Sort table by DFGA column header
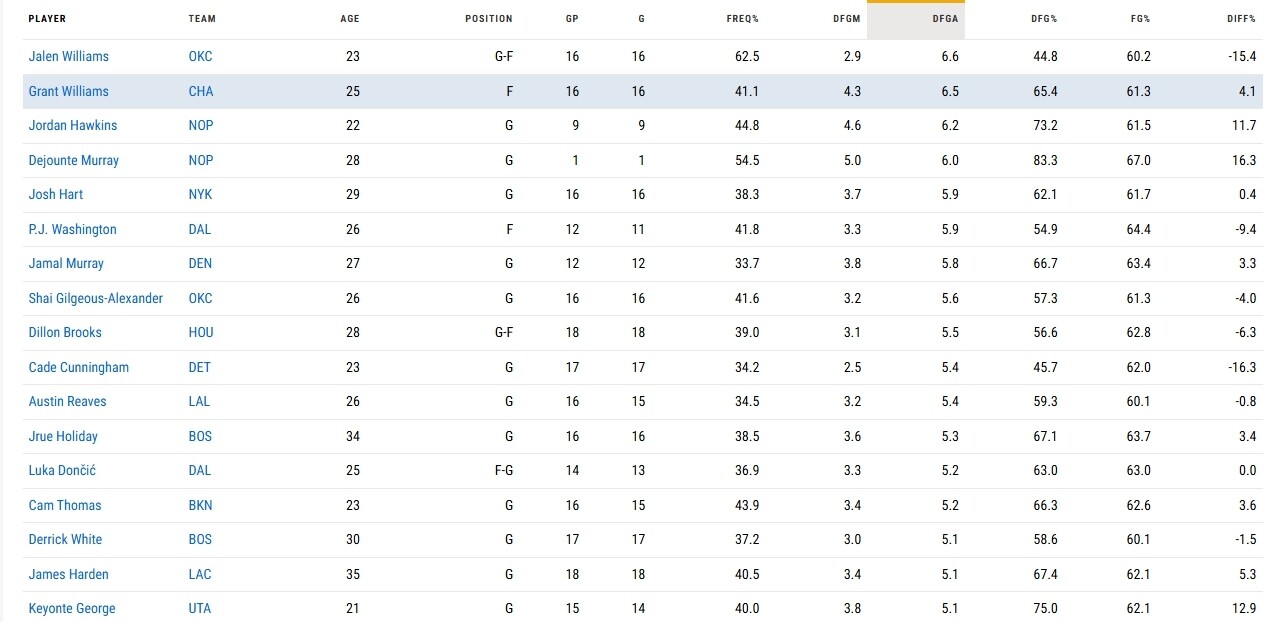The width and height of the screenshot is (1278, 622). (x=945, y=19)
